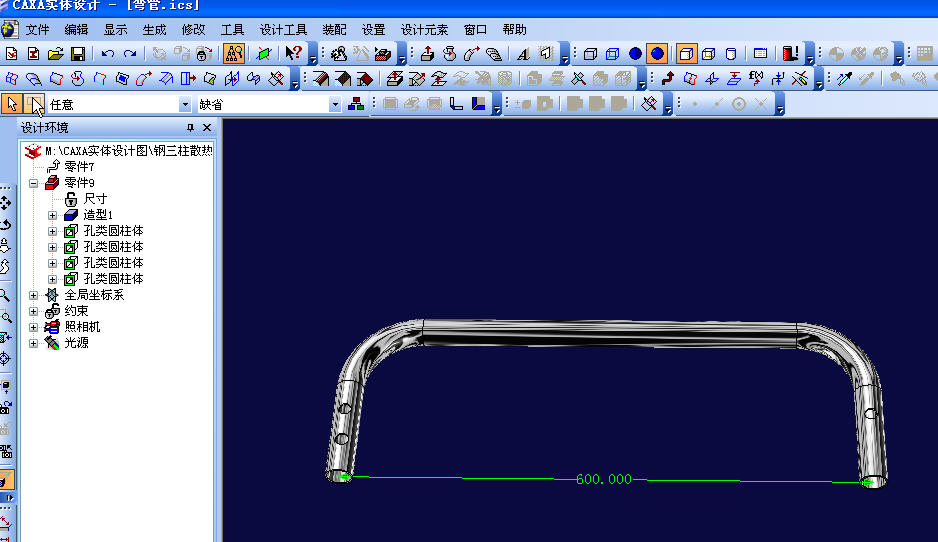938x542 pixels.
Task: Click the layout/dialog window icon
Action: point(760,54)
